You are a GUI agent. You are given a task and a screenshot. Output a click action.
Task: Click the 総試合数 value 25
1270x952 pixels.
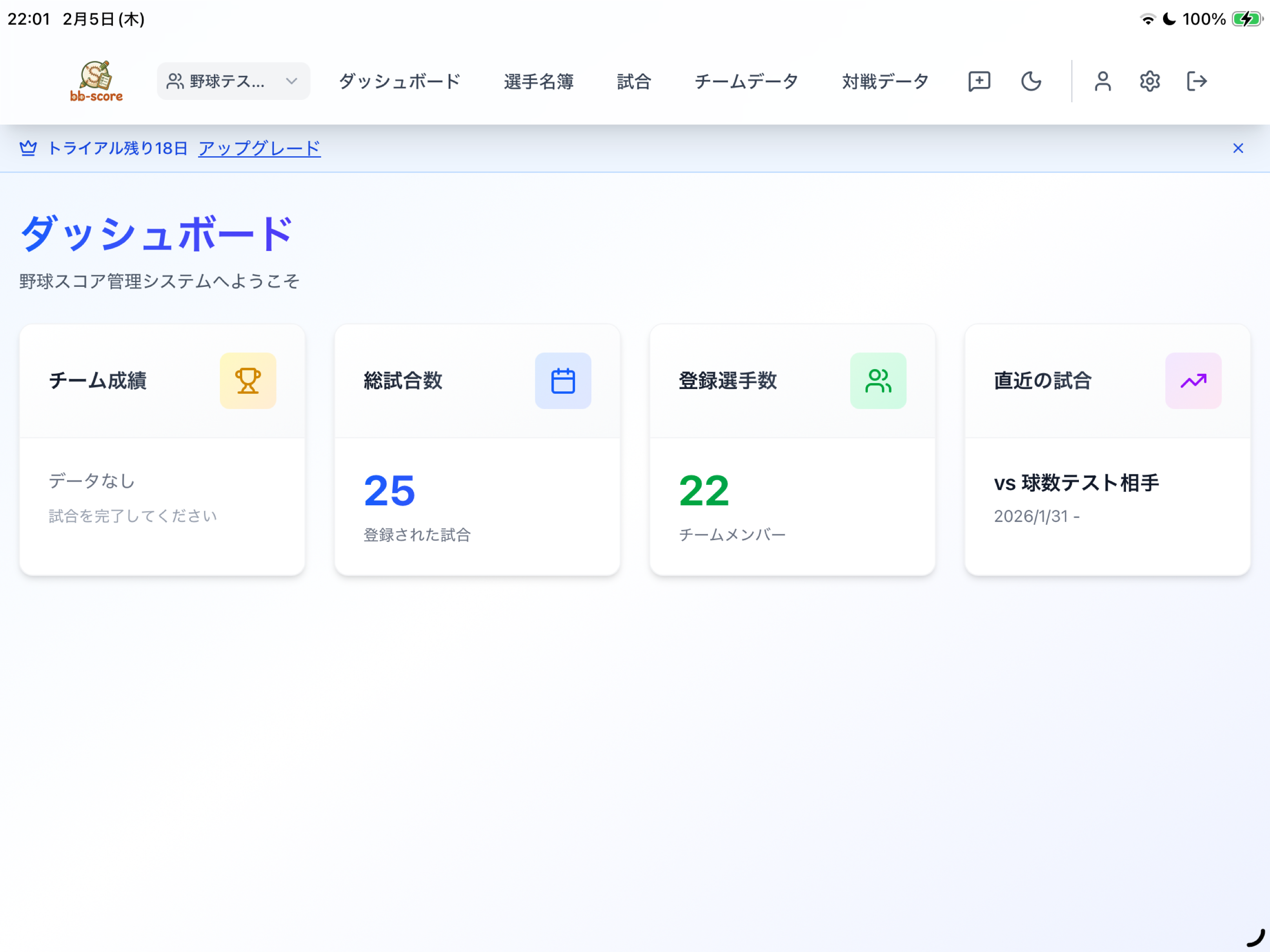(x=389, y=491)
